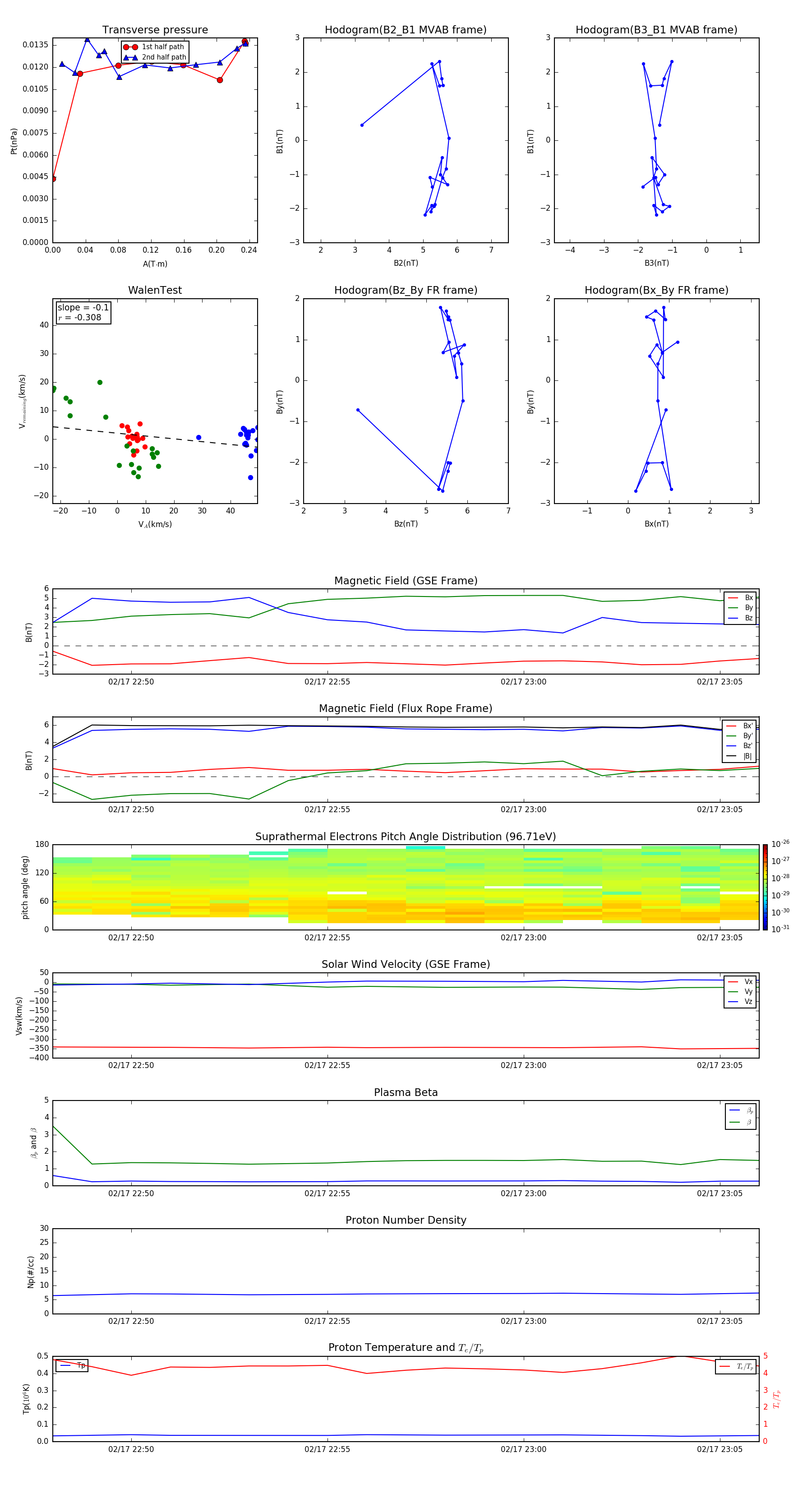812x1489 pixels.
Task: Click the 10^-31 colorbar label
Action: (780, 929)
